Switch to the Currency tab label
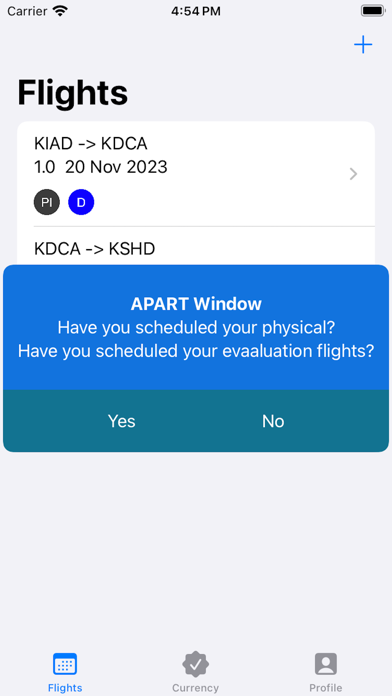The height and width of the screenshot is (696, 392). tap(195, 688)
